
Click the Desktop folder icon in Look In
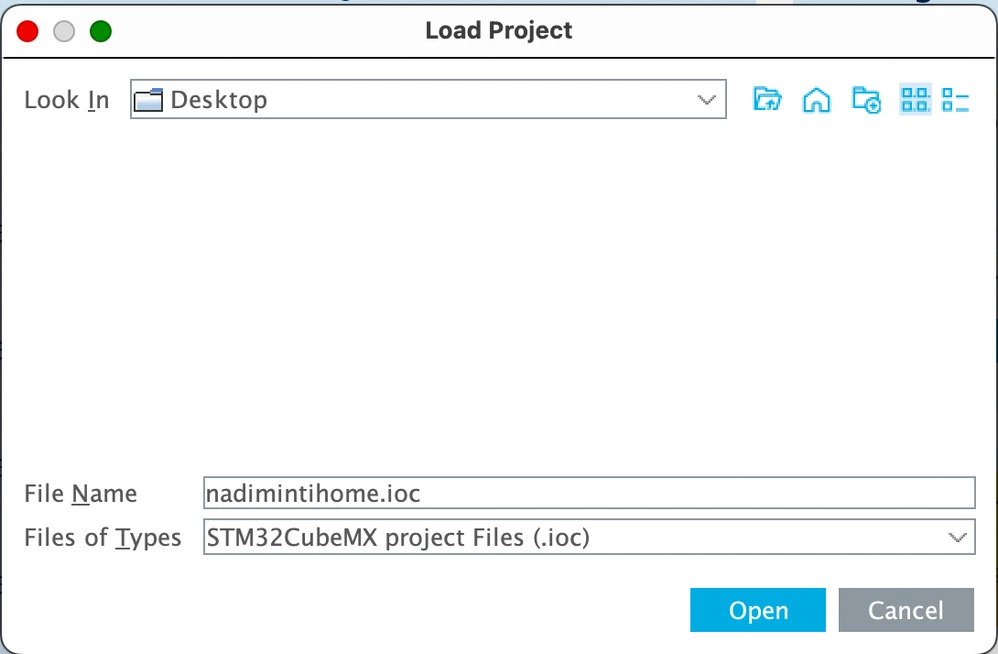(148, 100)
